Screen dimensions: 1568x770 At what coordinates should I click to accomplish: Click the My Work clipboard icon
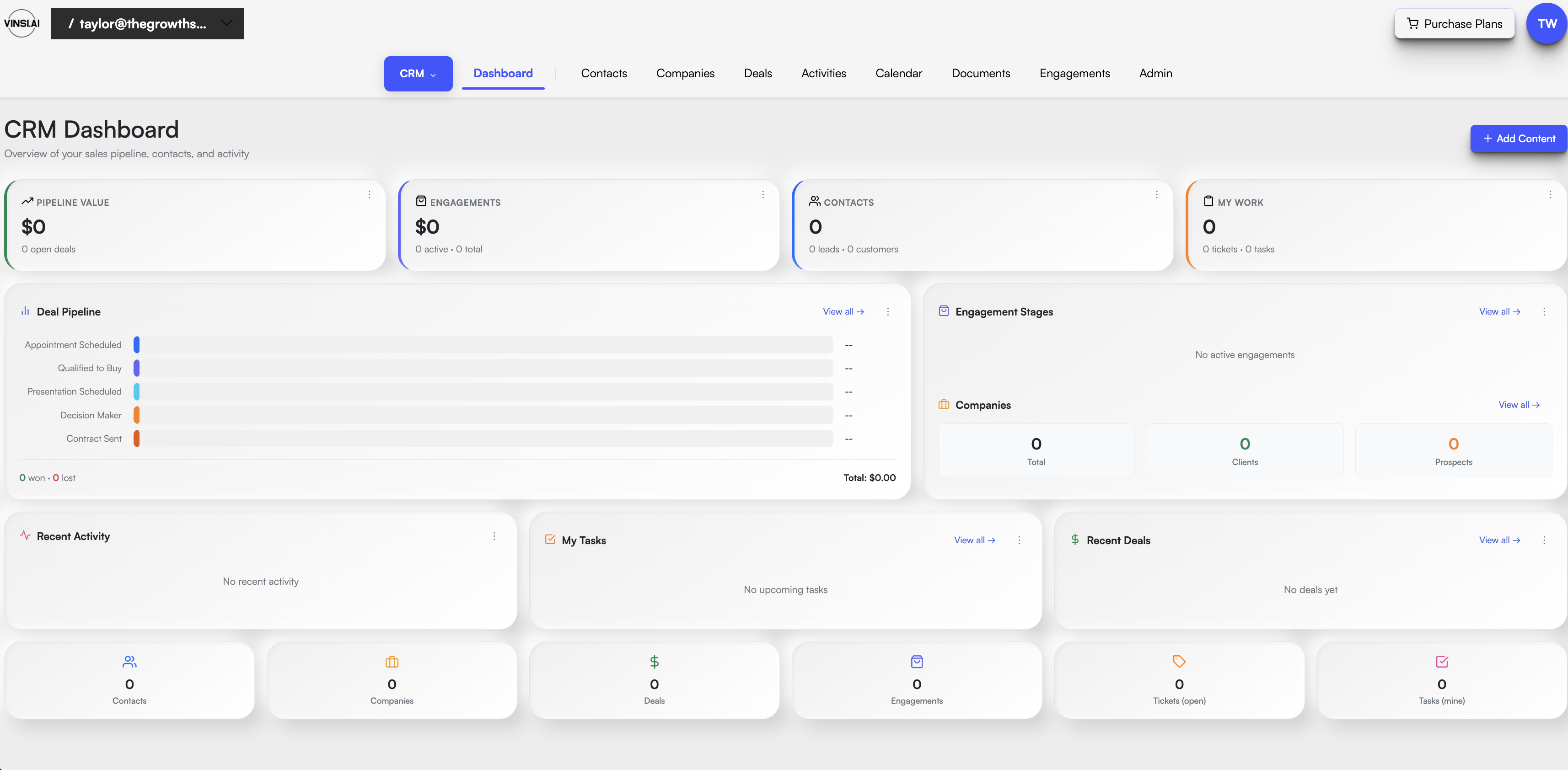click(x=1208, y=201)
